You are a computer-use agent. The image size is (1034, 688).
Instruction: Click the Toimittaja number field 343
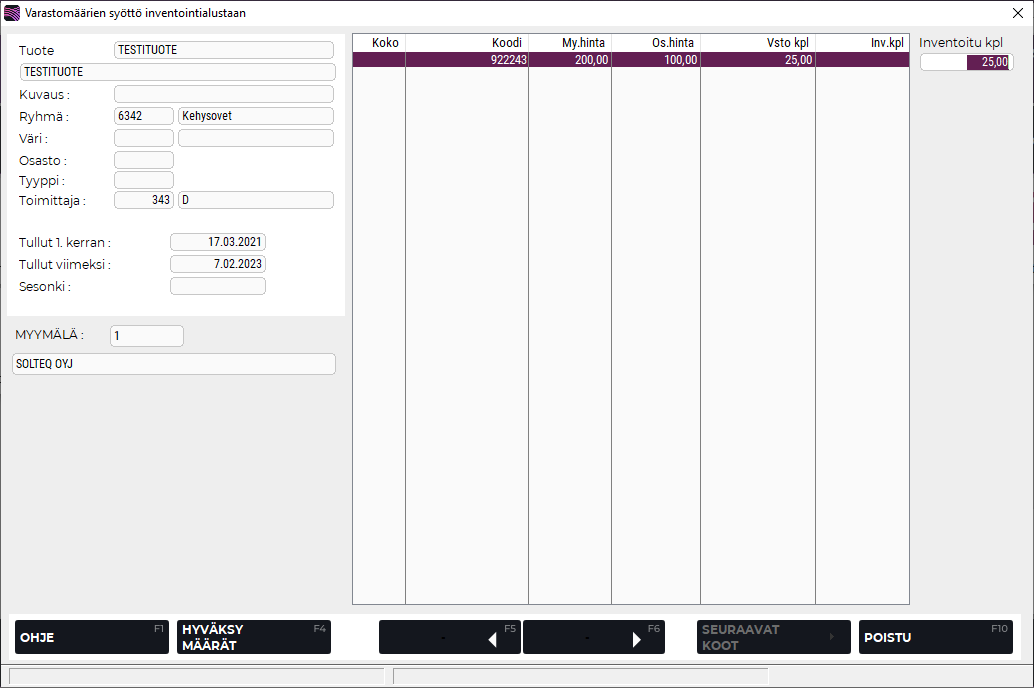[144, 200]
